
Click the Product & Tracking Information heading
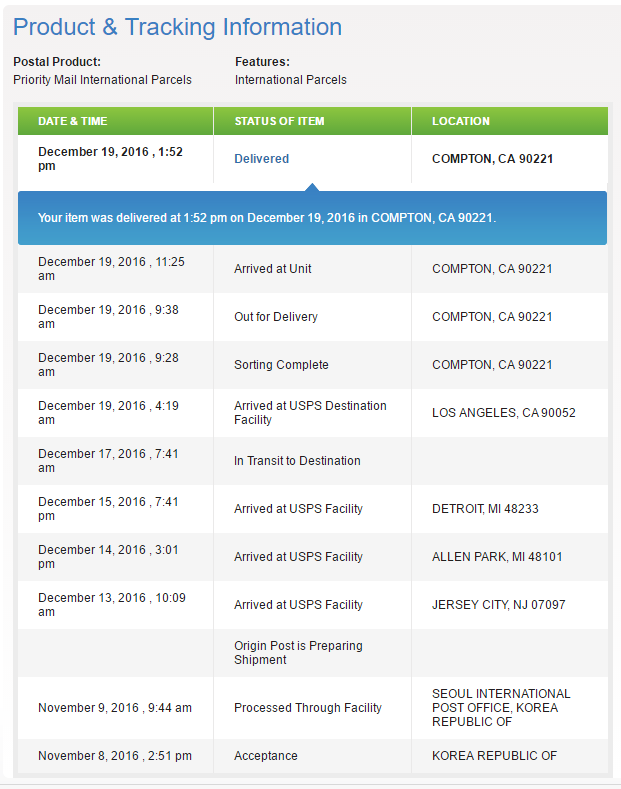[x=177, y=27]
